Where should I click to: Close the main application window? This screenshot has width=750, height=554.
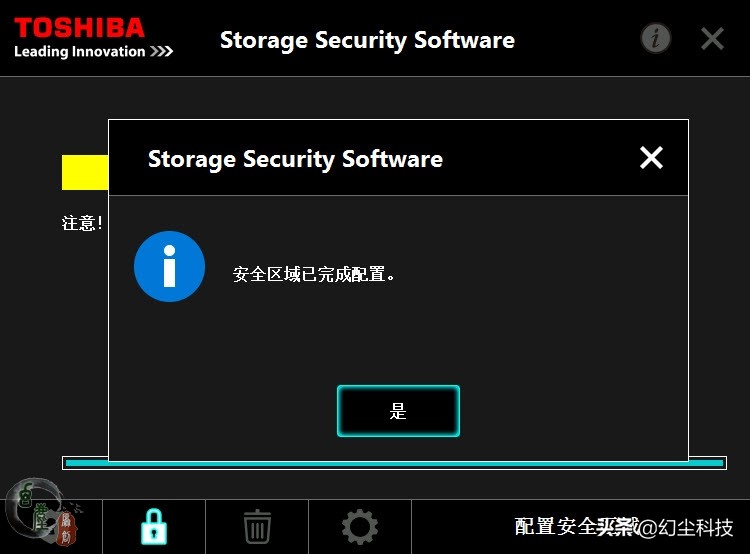pyautogui.click(x=712, y=39)
